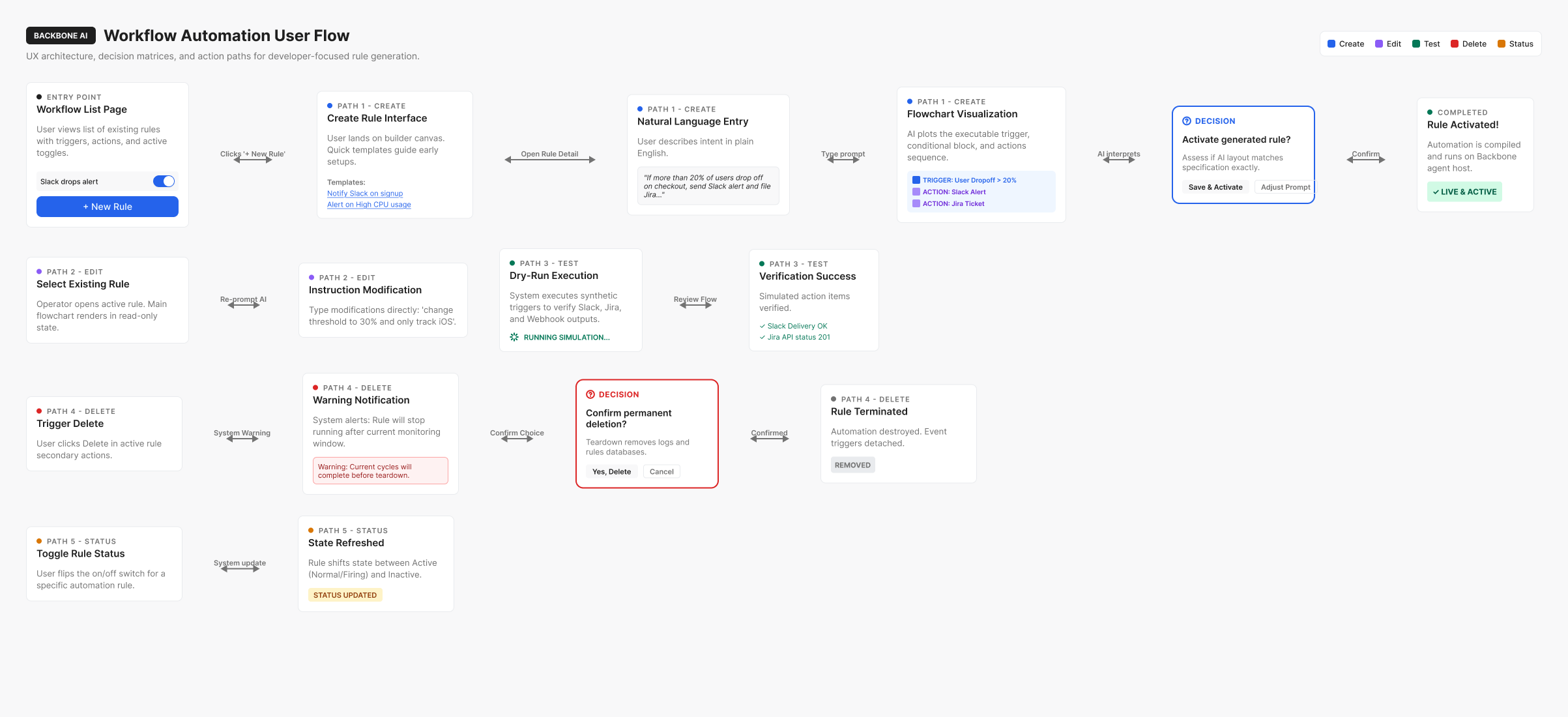
Task: Click the STATUS UPDATED badge
Action: coord(345,595)
